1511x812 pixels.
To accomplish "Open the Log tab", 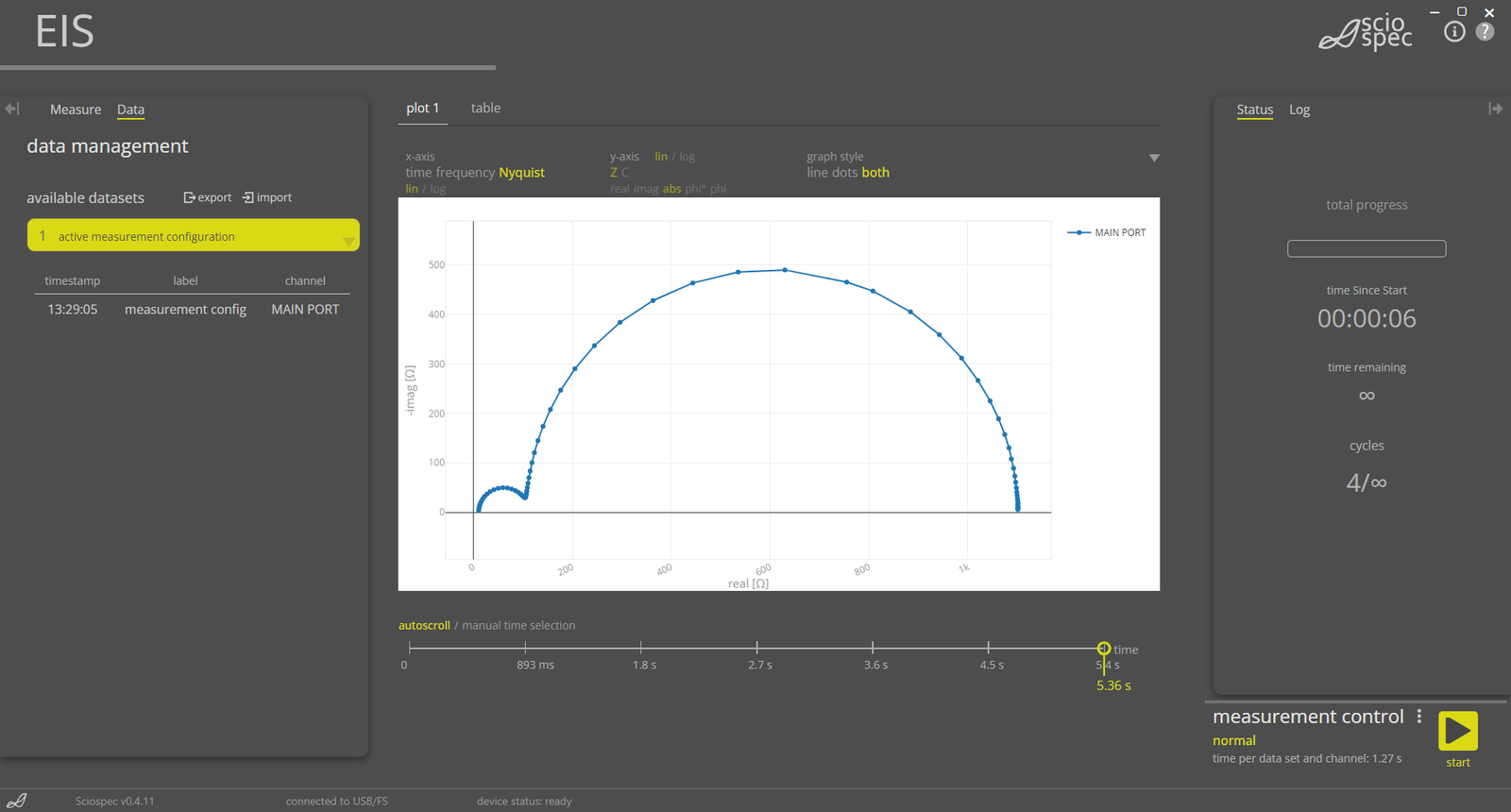I will click(1299, 110).
